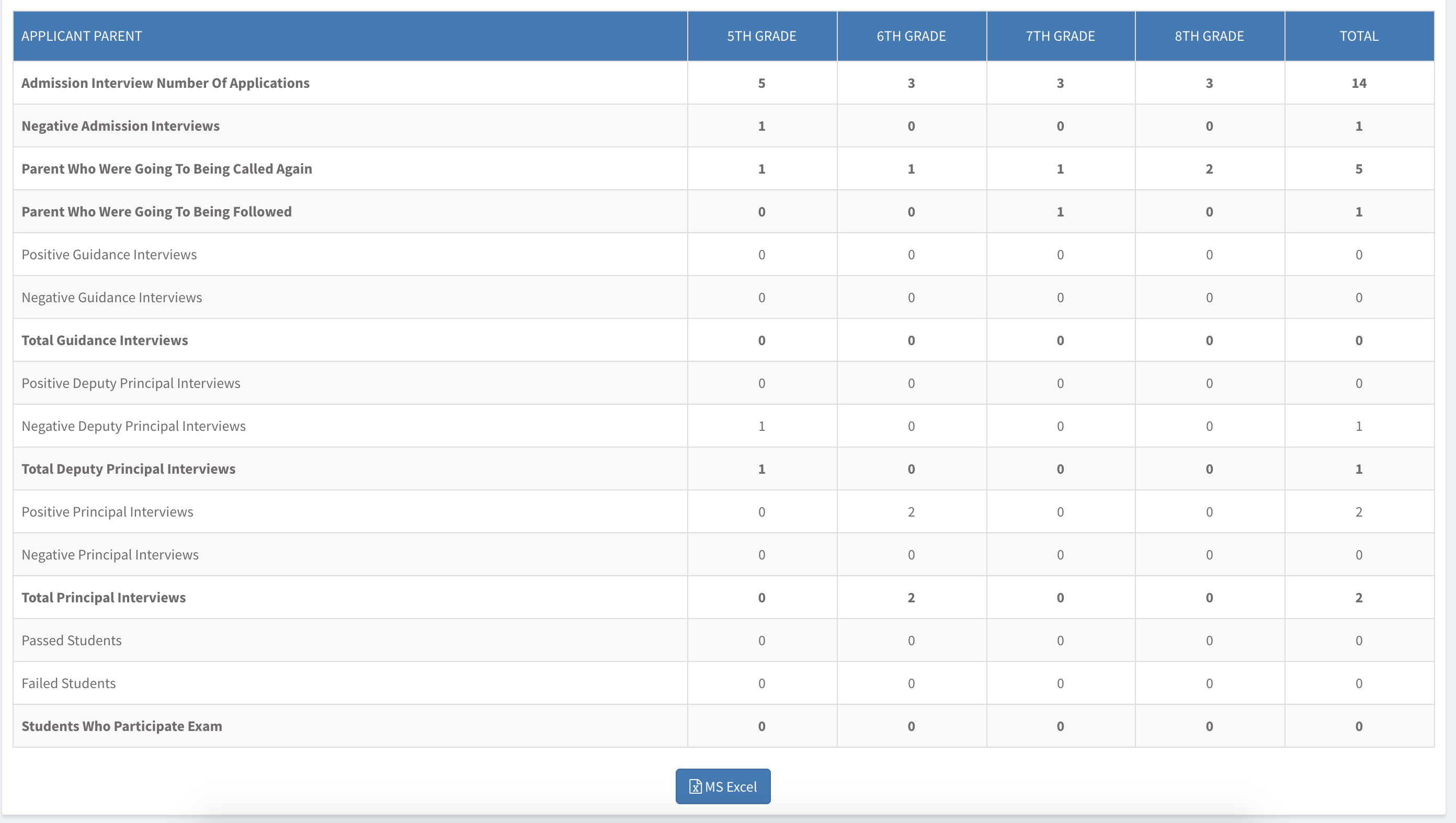Click the 7TH GRADE column header
Viewport: 1456px width, 823px height.
pyautogui.click(x=1060, y=36)
